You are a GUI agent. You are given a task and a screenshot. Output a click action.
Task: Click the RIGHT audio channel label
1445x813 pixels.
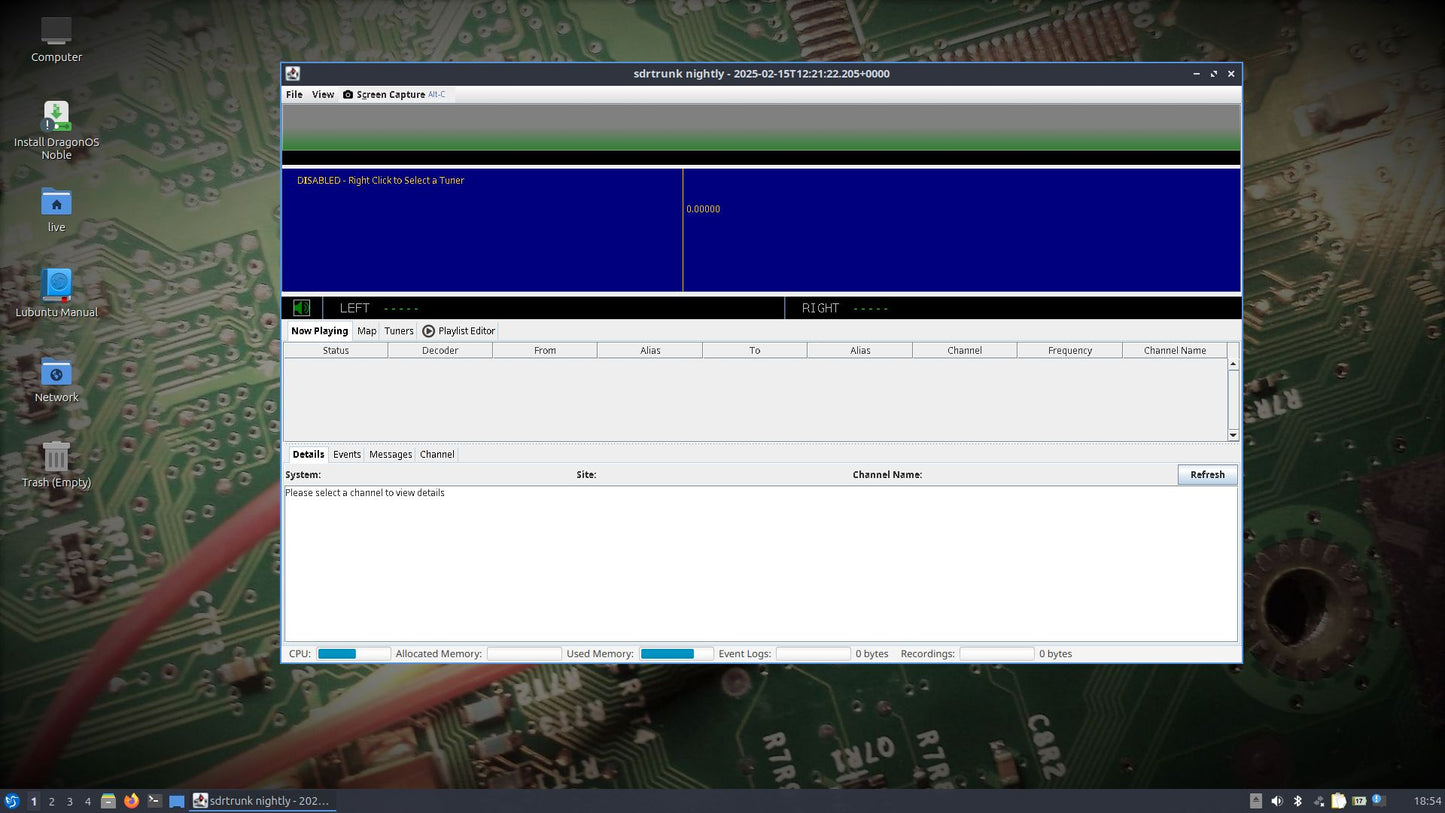(x=820, y=308)
